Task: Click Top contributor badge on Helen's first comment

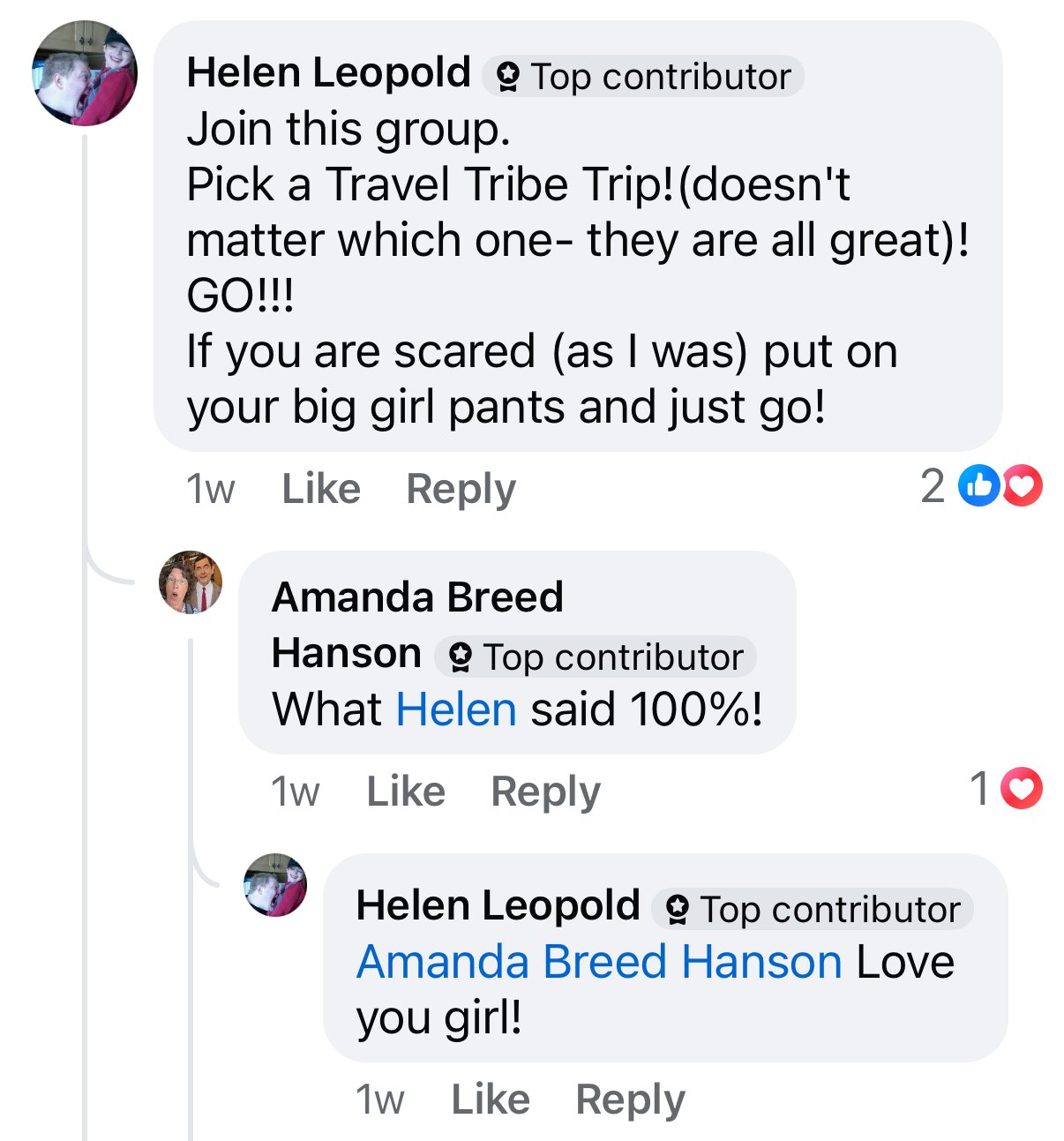Action: [644, 77]
